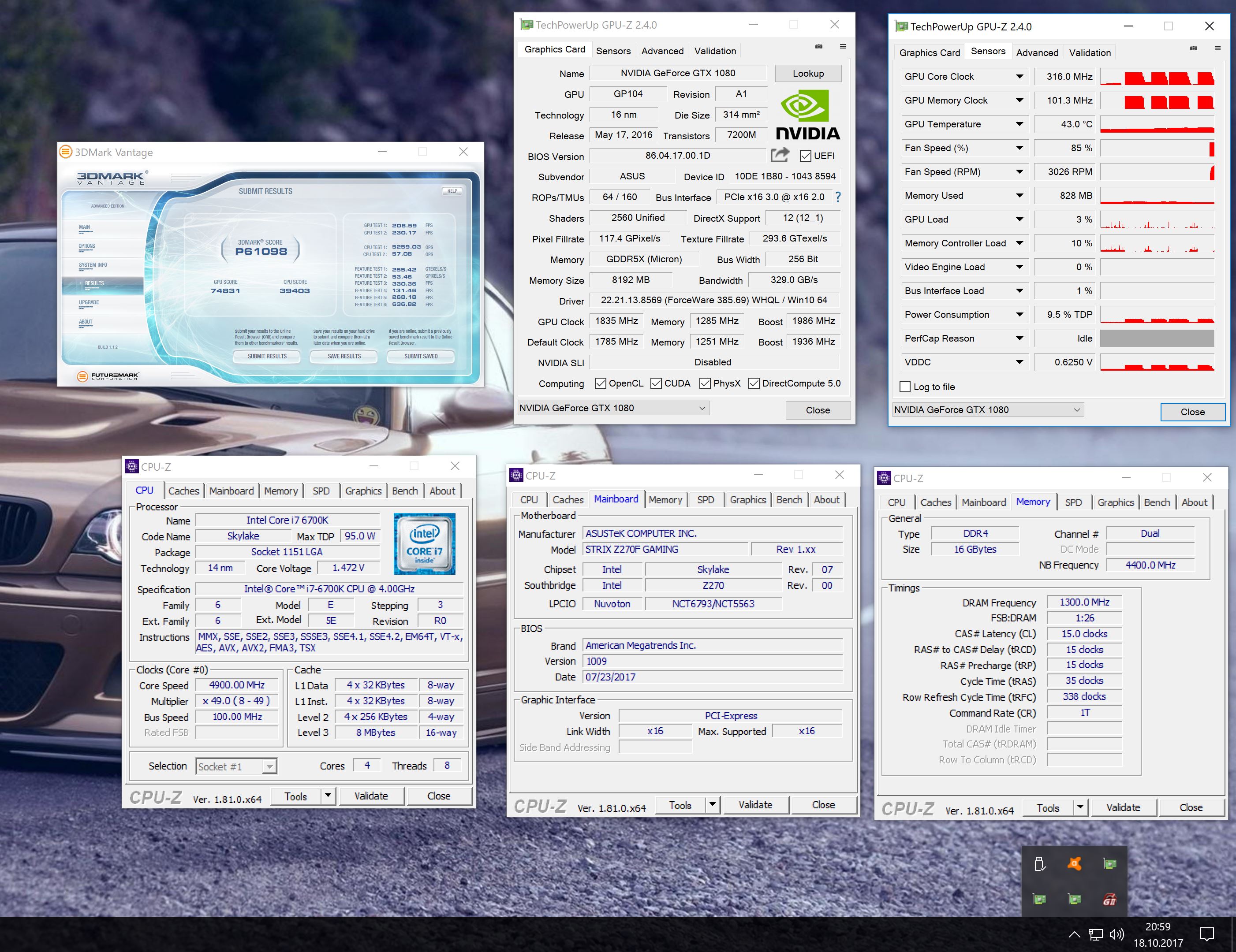Open the Avast antivirus tray icon
1236x952 pixels.
(x=1074, y=864)
